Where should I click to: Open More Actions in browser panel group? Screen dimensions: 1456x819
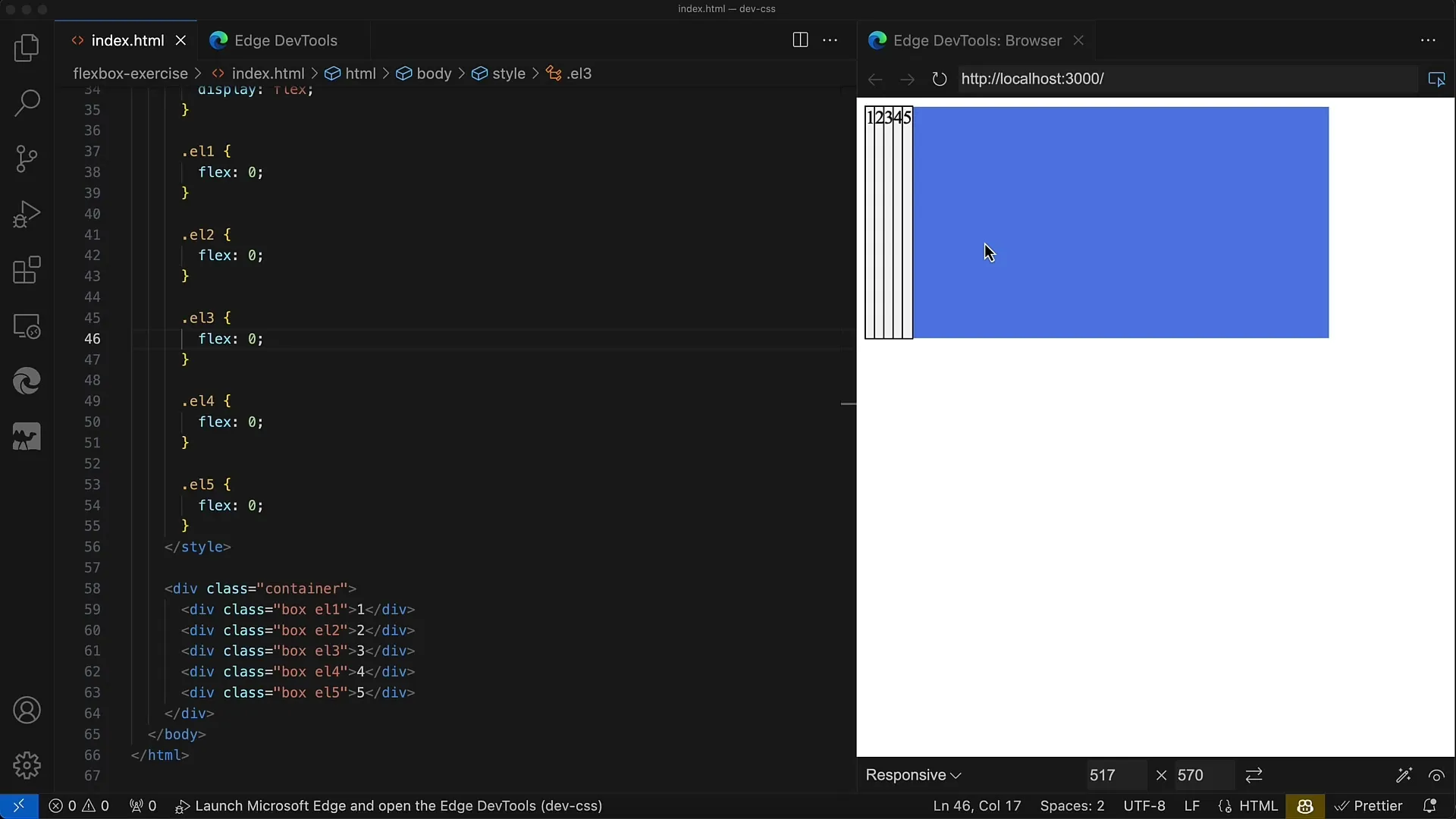[1428, 40]
